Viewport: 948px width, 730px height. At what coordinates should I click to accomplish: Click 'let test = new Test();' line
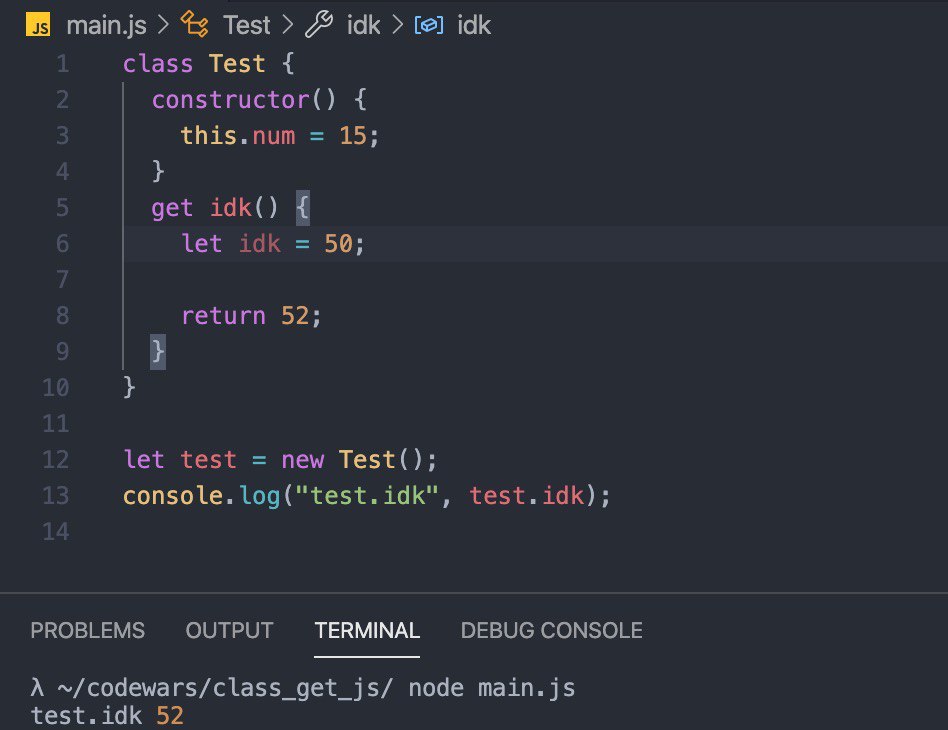pos(280,460)
